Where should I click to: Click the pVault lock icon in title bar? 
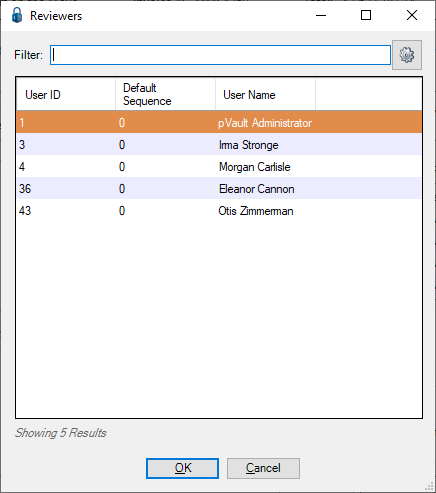pyautogui.click(x=17, y=15)
